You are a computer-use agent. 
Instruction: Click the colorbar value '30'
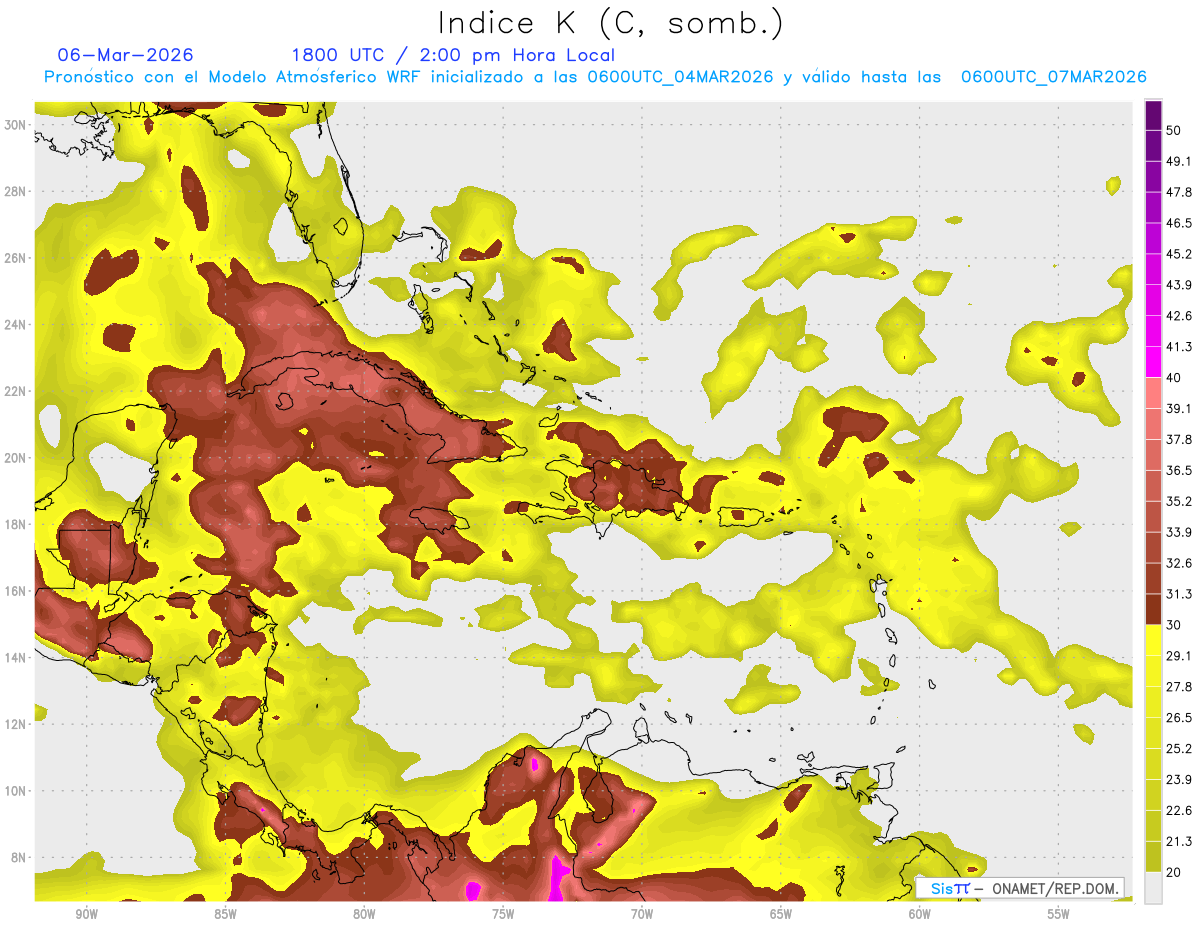coord(1174,625)
